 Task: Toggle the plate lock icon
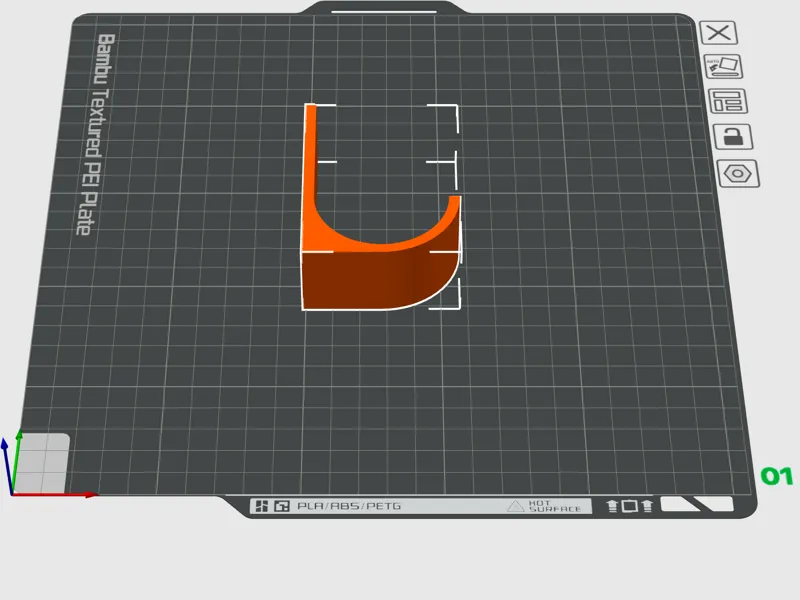tap(733, 137)
